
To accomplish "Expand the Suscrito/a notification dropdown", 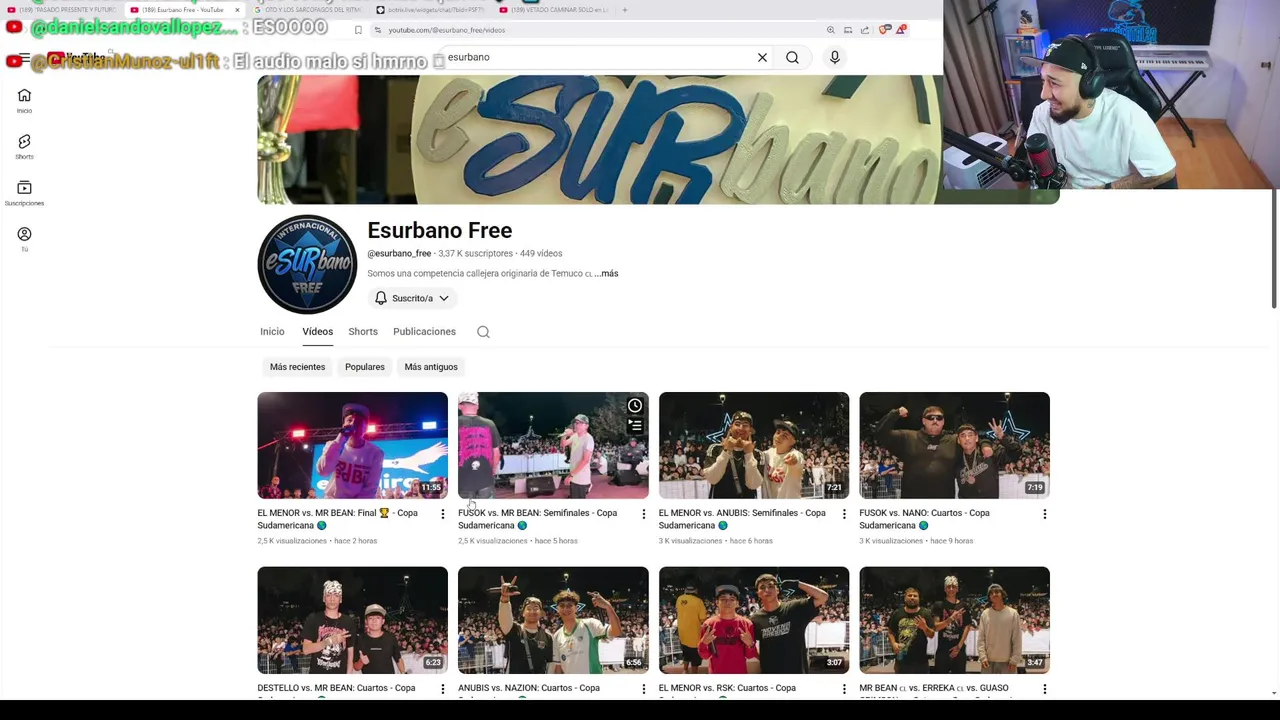I will 411,298.
